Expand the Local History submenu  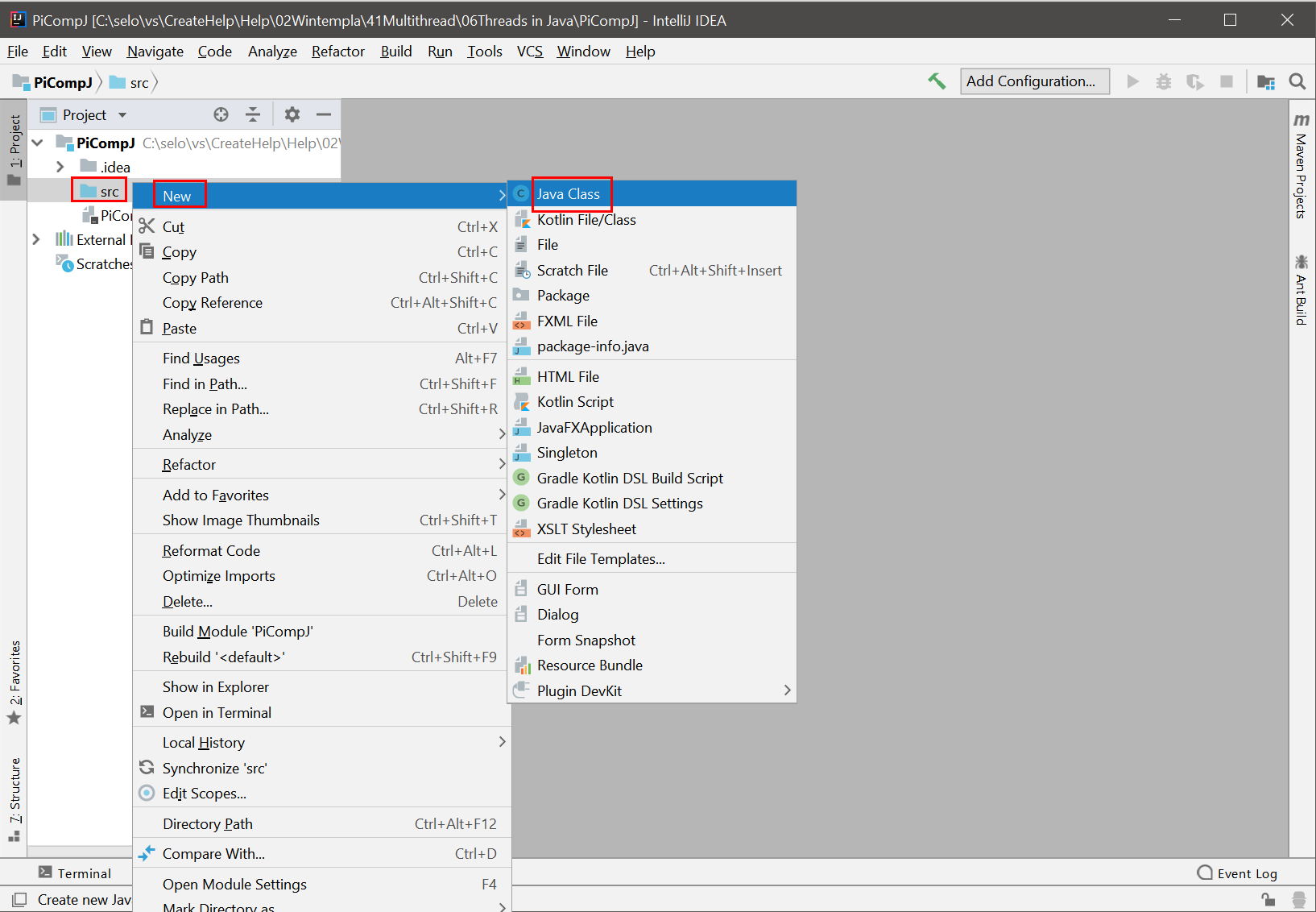[x=322, y=743]
